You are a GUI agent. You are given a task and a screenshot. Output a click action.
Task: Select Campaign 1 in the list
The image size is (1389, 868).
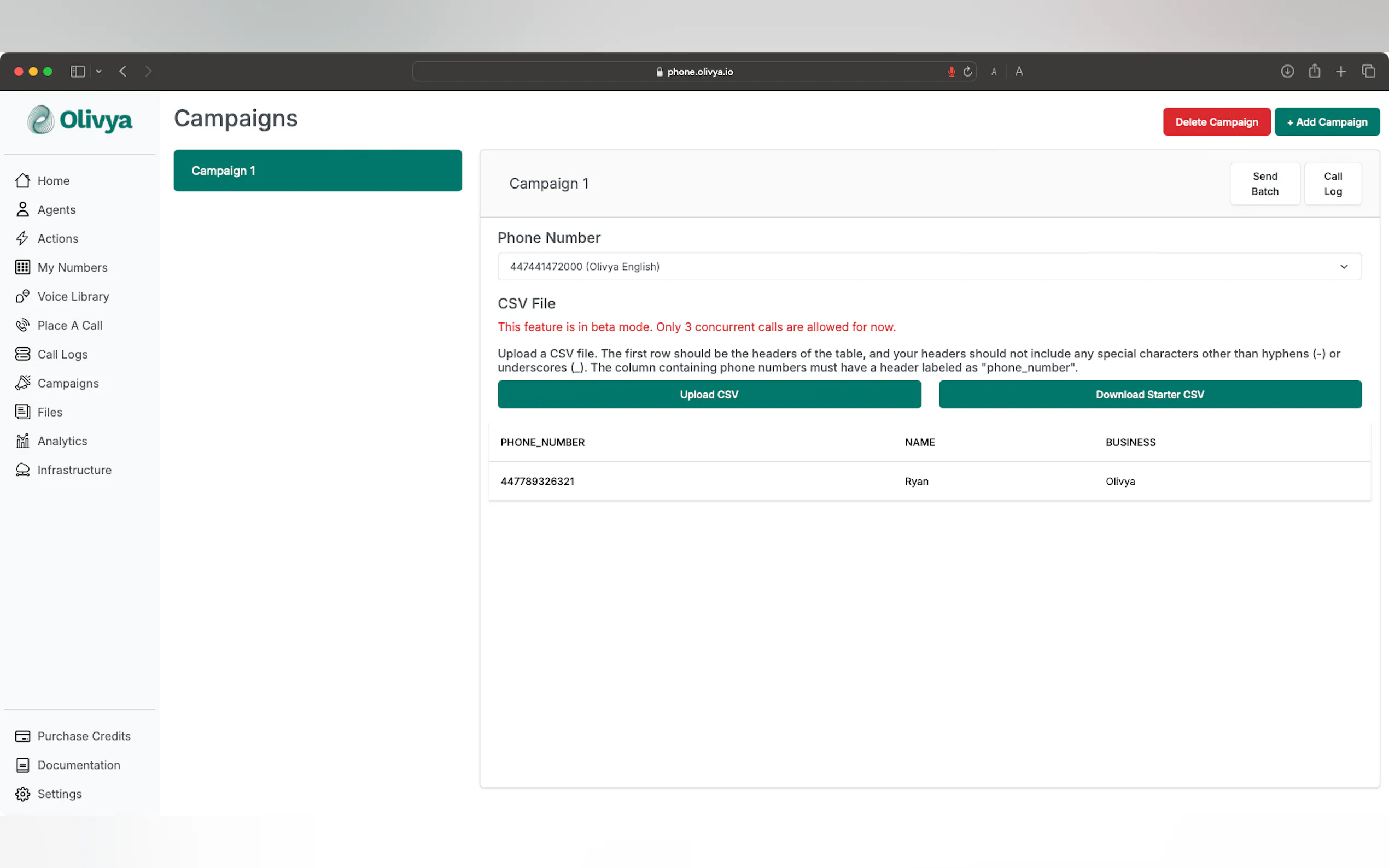point(318,171)
